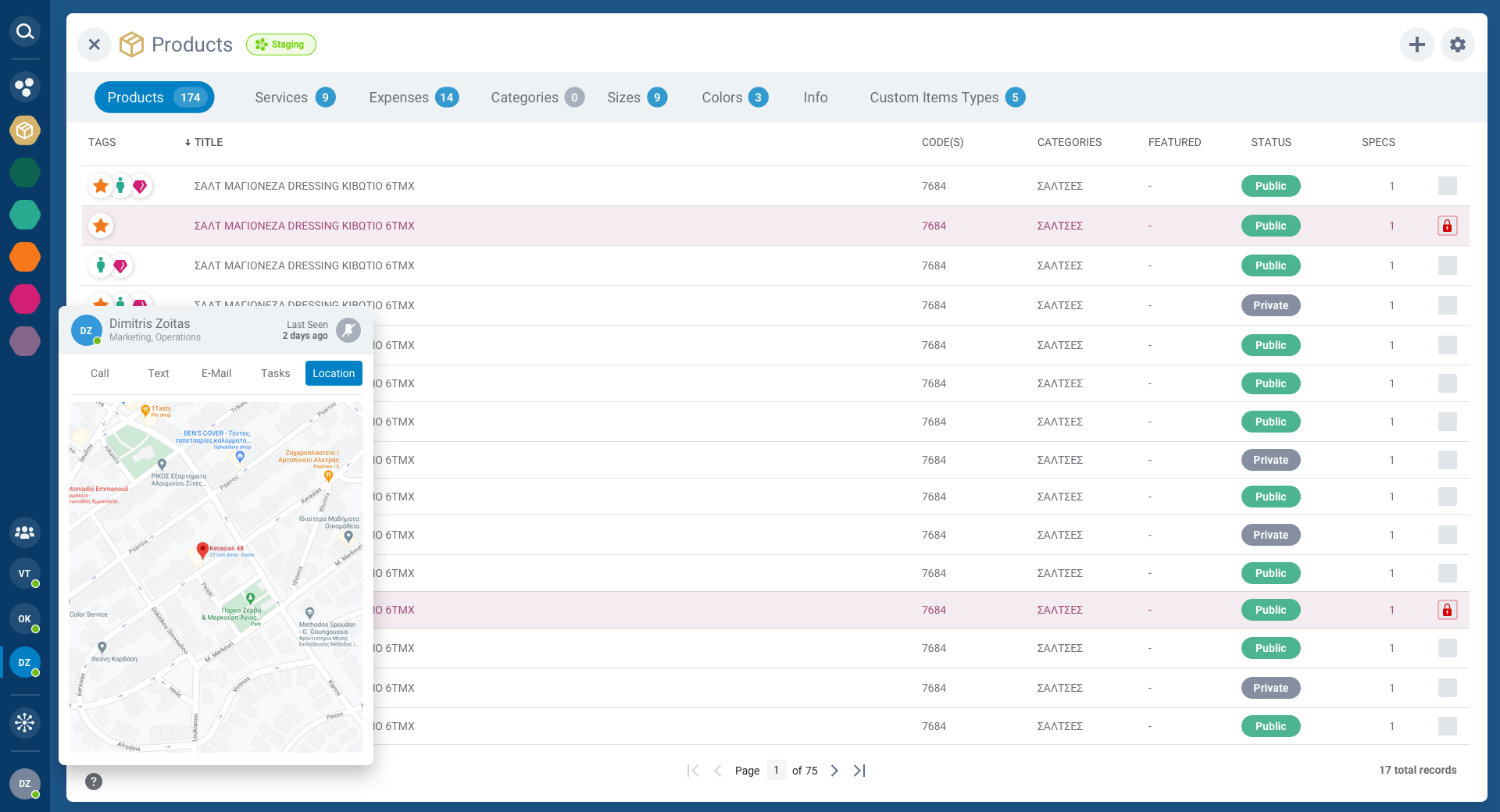Click the Private status badge in fourth row
This screenshot has width=1500, height=812.
point(1270,305)
